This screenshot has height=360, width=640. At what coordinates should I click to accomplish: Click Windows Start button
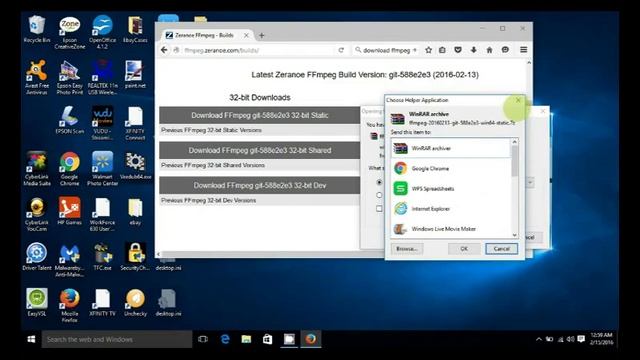[31, 339]
